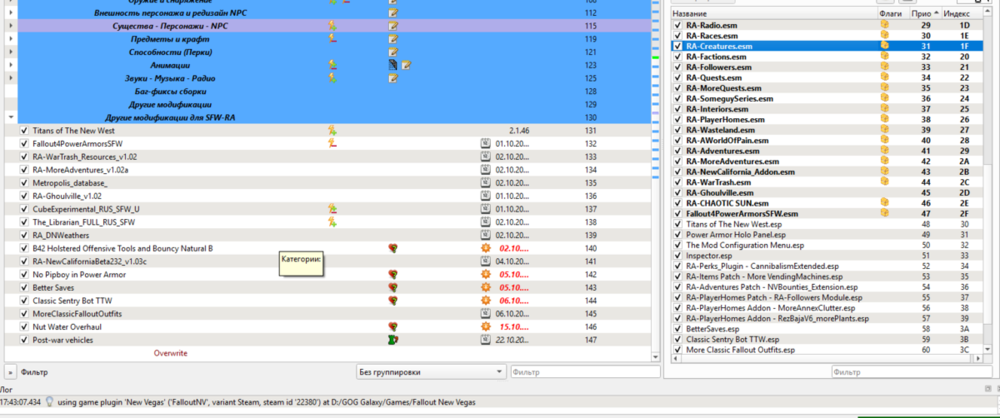Expand Существа - Персонажи - NPC separator
The width and height of the screenshot is (1000, 418).
point(11,26)
